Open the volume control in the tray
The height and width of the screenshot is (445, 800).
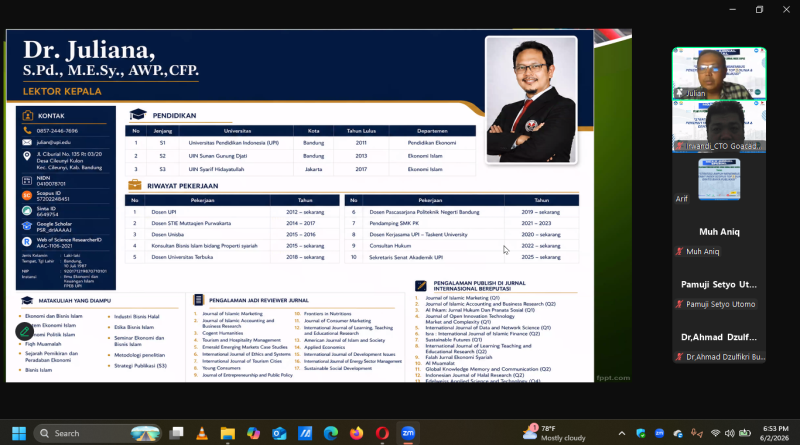730,433
